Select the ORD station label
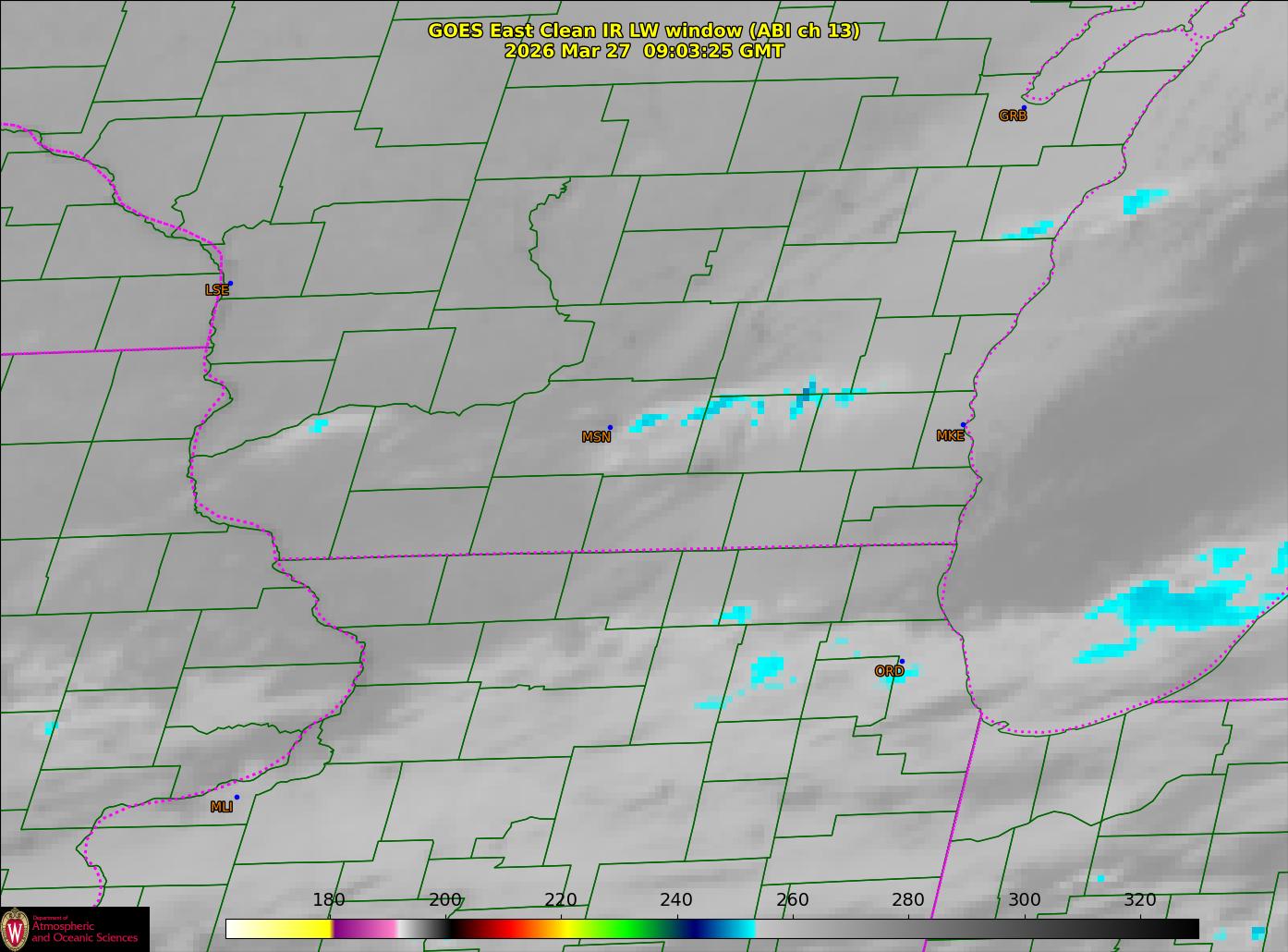This screenshot has height=952, width=1288. click(x=889, y=671)
